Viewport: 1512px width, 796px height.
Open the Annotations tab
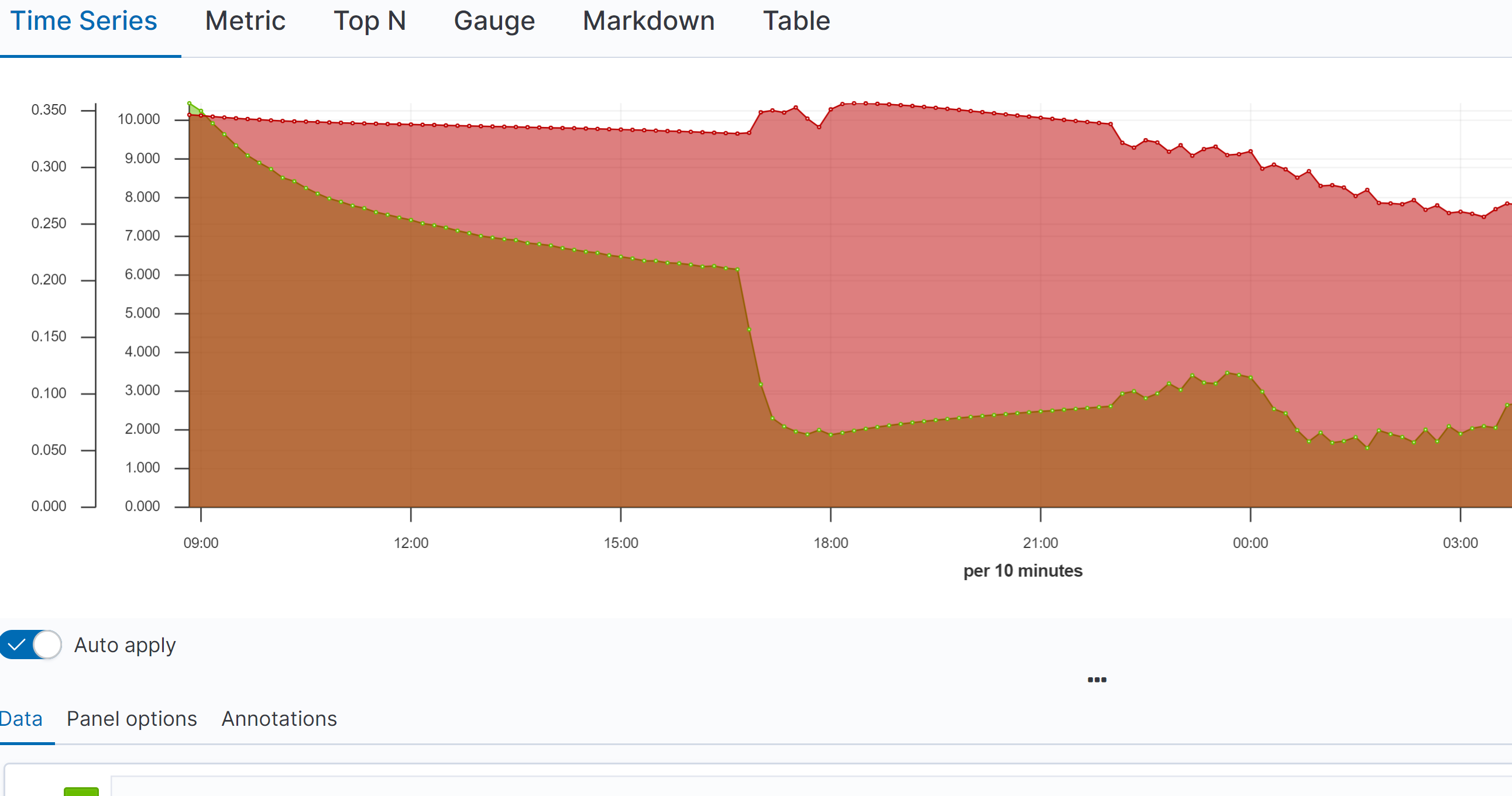click(279, 719)
